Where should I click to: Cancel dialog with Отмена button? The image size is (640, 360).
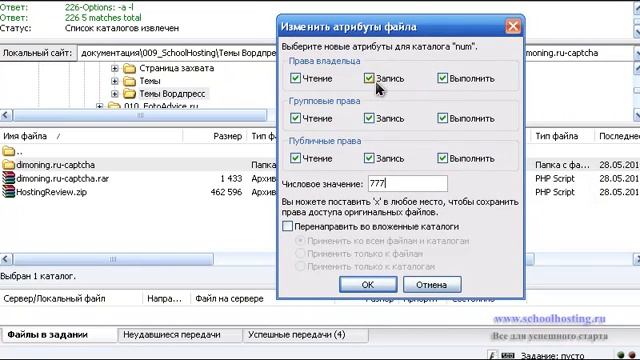click(x=432, y=284)
